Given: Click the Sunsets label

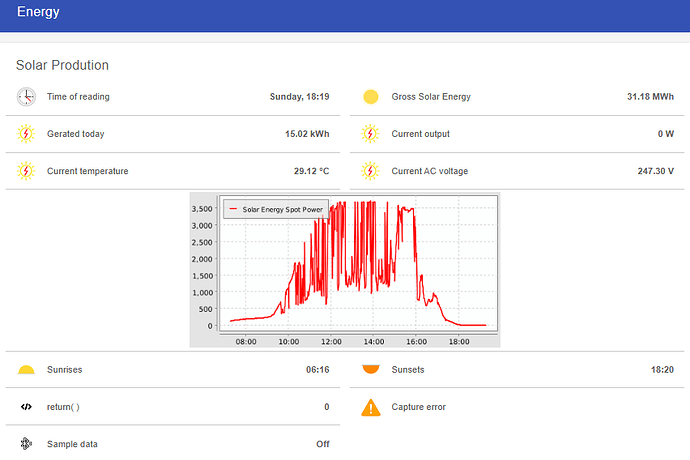Looking at the screenshot, I should [x=408, y=370].
